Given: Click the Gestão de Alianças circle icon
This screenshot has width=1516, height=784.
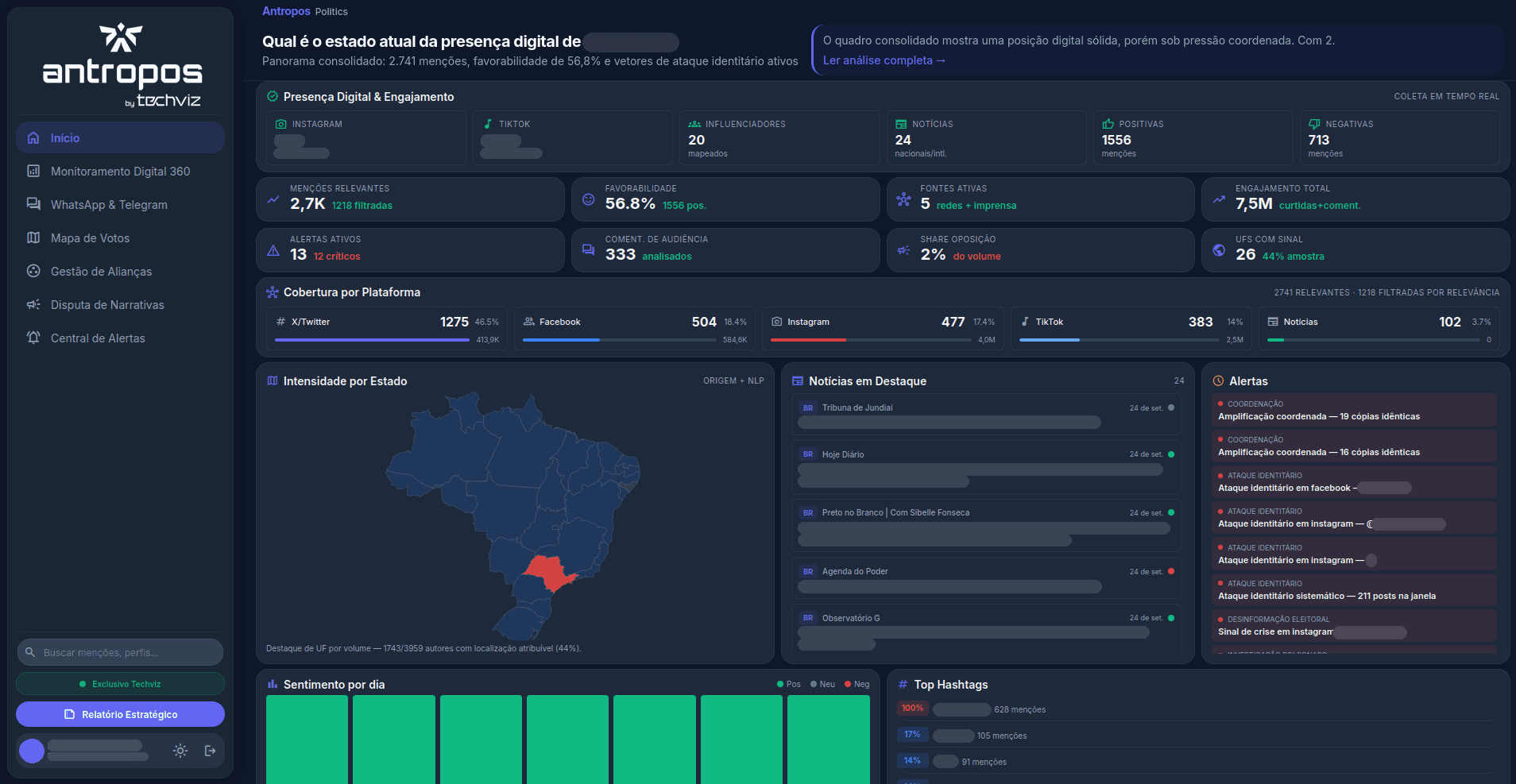Looking at the screenshot, I should 33,271.
